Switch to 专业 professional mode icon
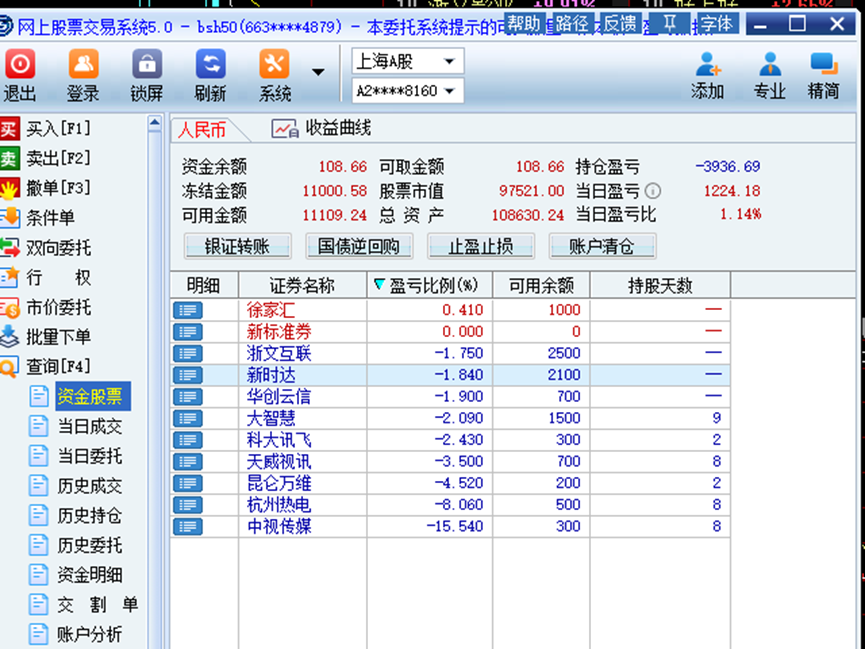 point(769,66)
